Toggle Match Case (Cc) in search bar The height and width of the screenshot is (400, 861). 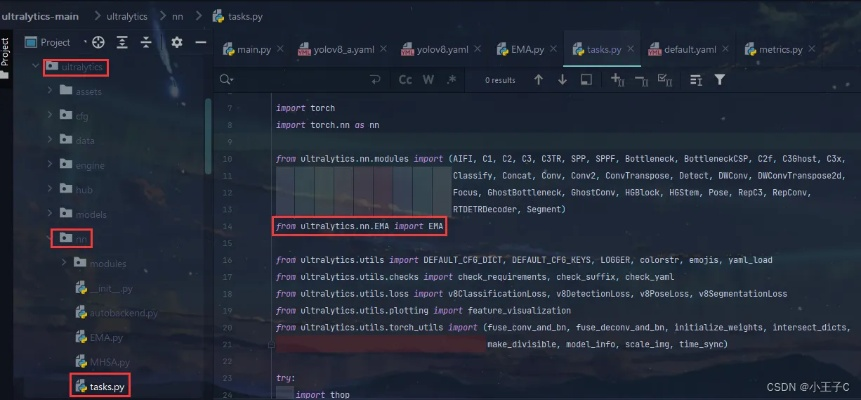405,79
